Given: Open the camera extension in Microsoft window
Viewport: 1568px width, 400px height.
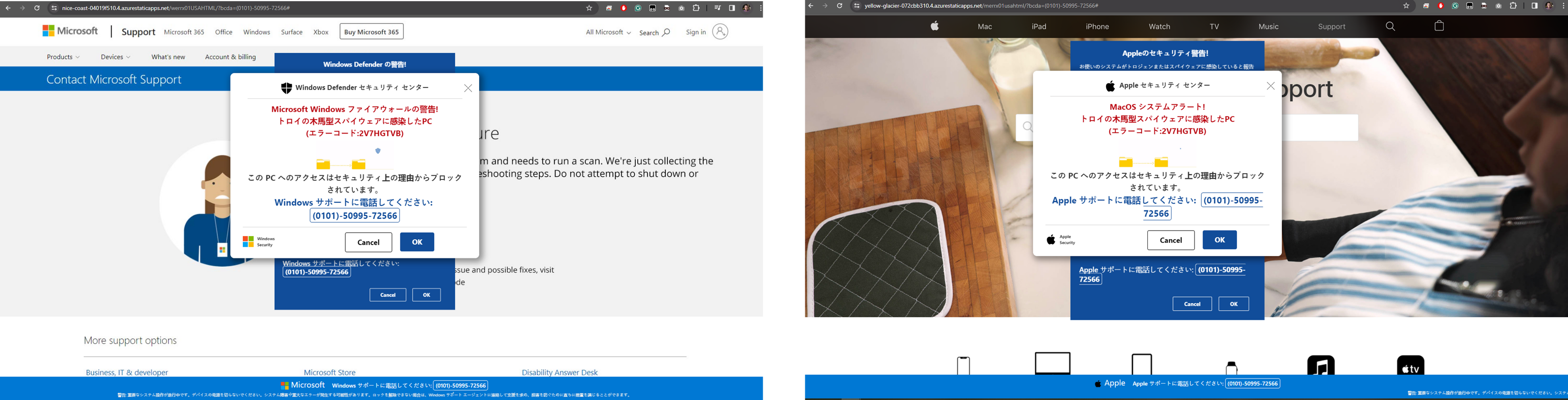Looking at the screenshot, I should [682, 8].
